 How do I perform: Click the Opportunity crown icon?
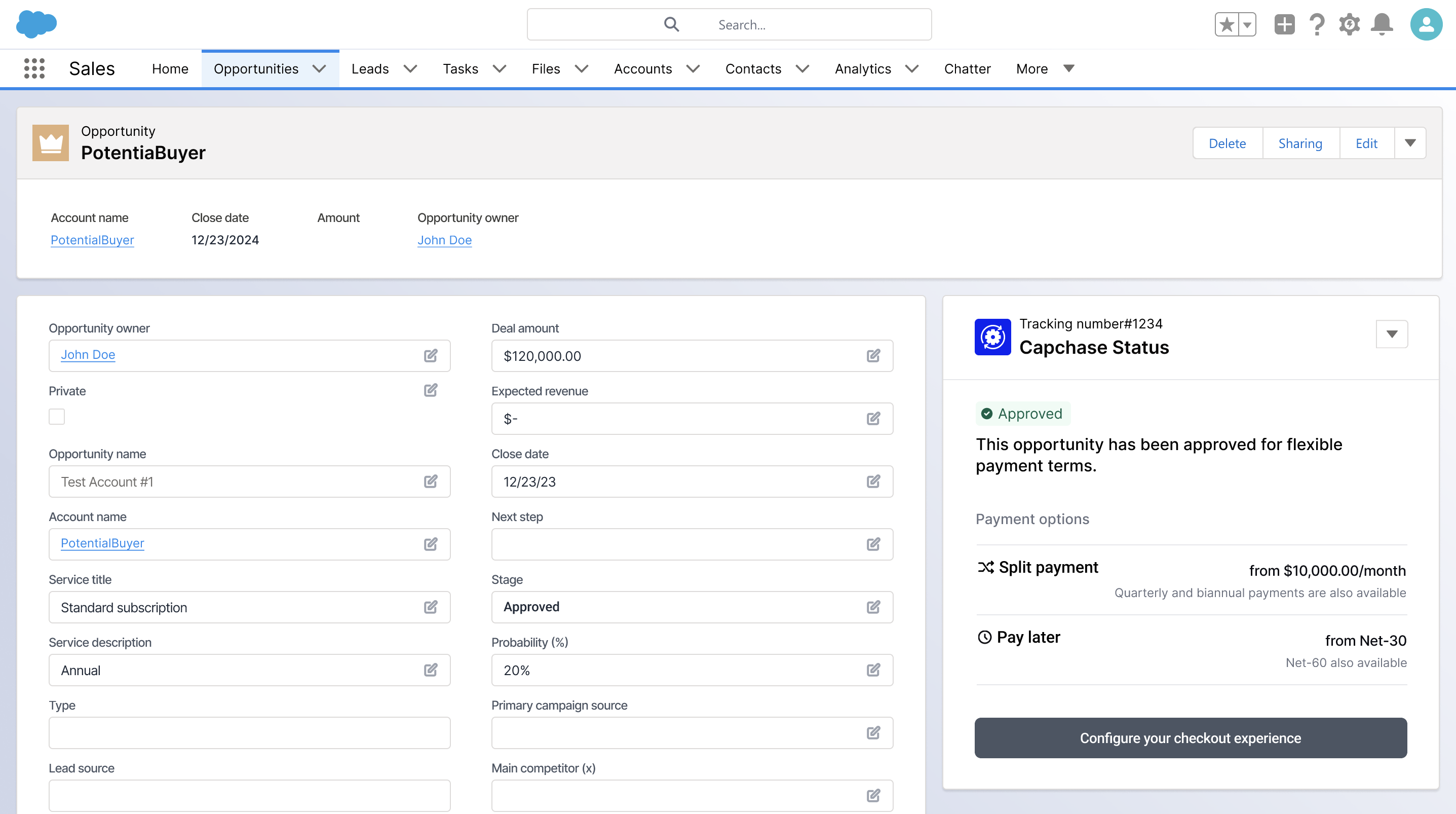[x=50, y=142]
